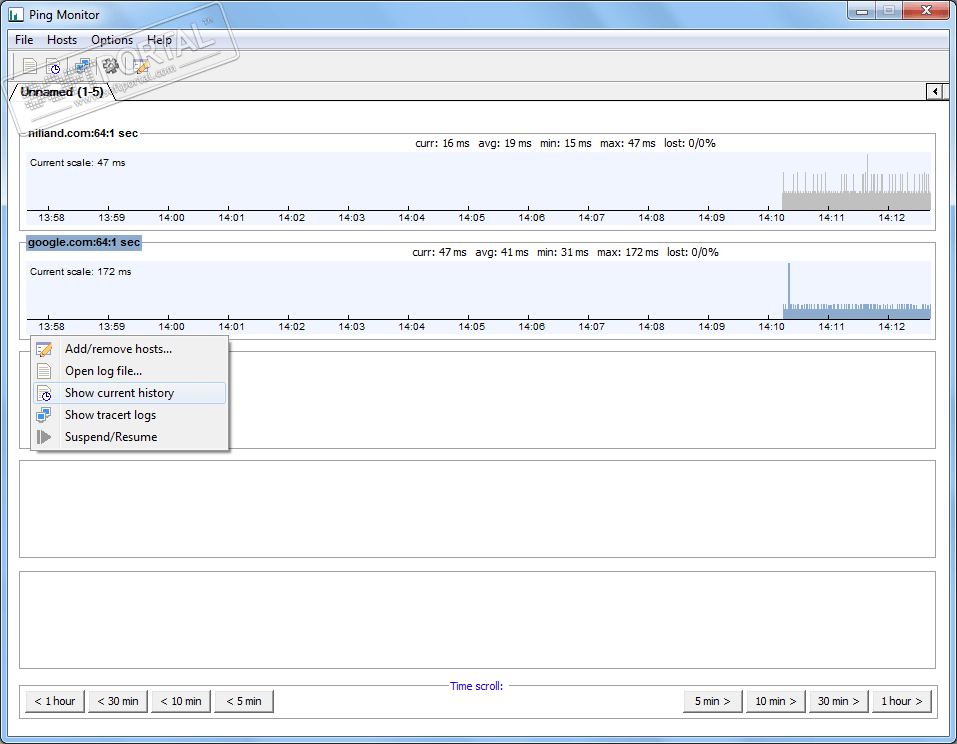Viewport: 957px width, 744px height.
Task: Click the play/pause icon beside Suspend/Resume
Action: 44,437
